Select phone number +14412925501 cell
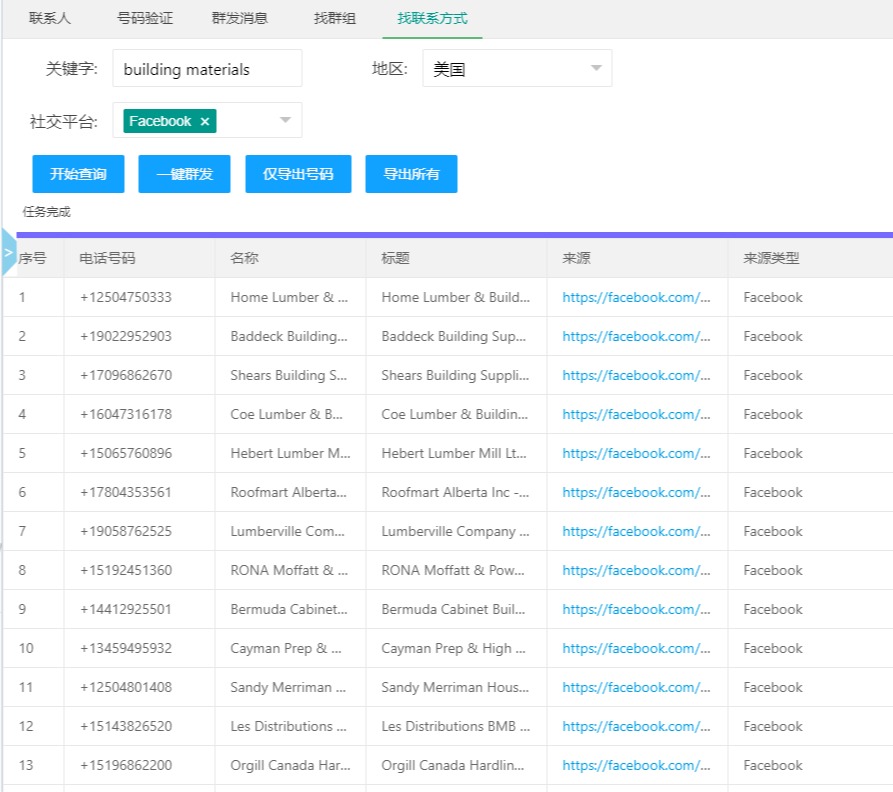This screenshot has width=893, height=792. pyautogui.click(x=126, y=609)
